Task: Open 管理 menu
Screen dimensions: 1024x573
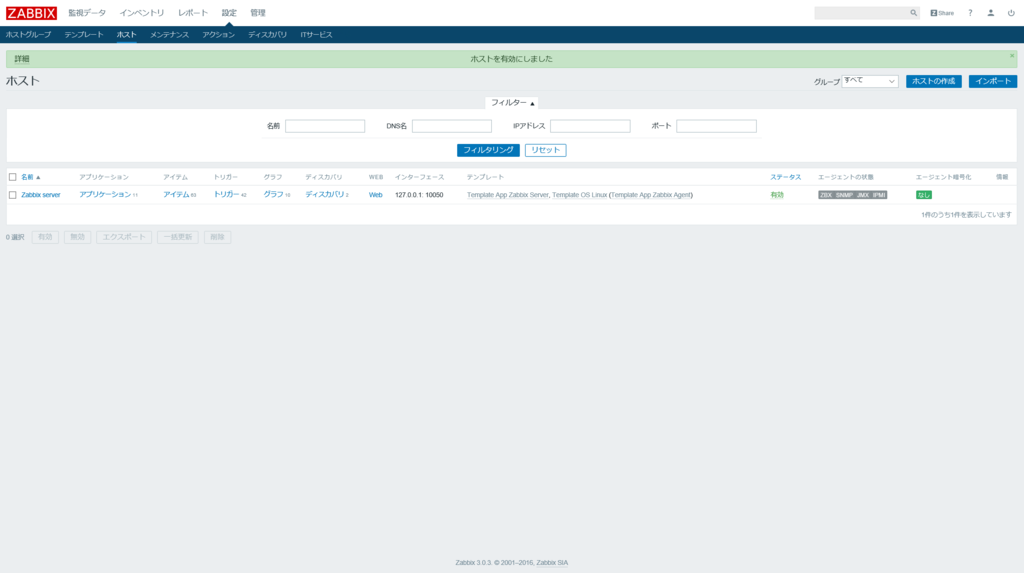Action: pos(258,13)
